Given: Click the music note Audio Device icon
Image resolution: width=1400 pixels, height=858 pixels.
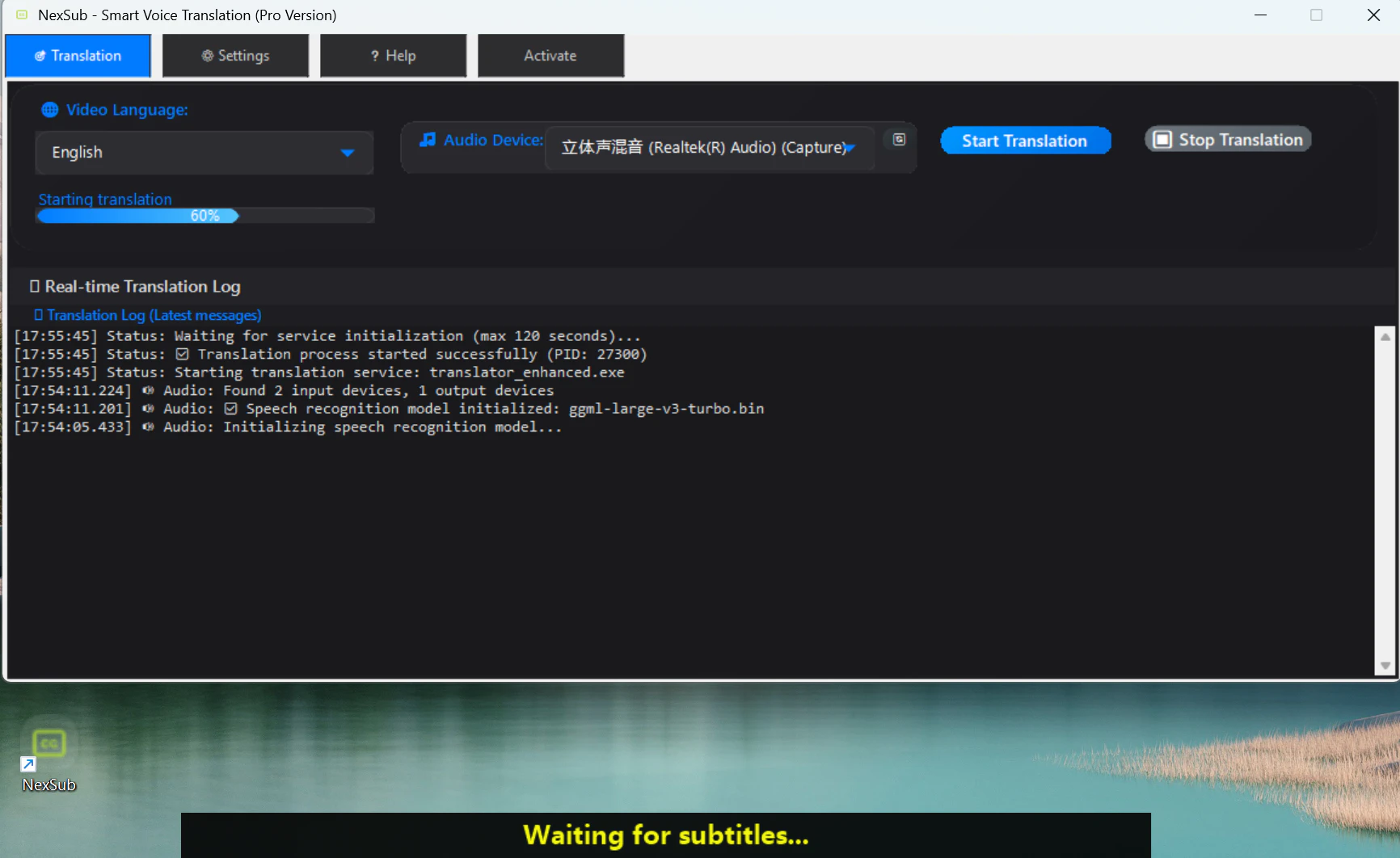Looking at the screenshot, I should click(428, 140).
